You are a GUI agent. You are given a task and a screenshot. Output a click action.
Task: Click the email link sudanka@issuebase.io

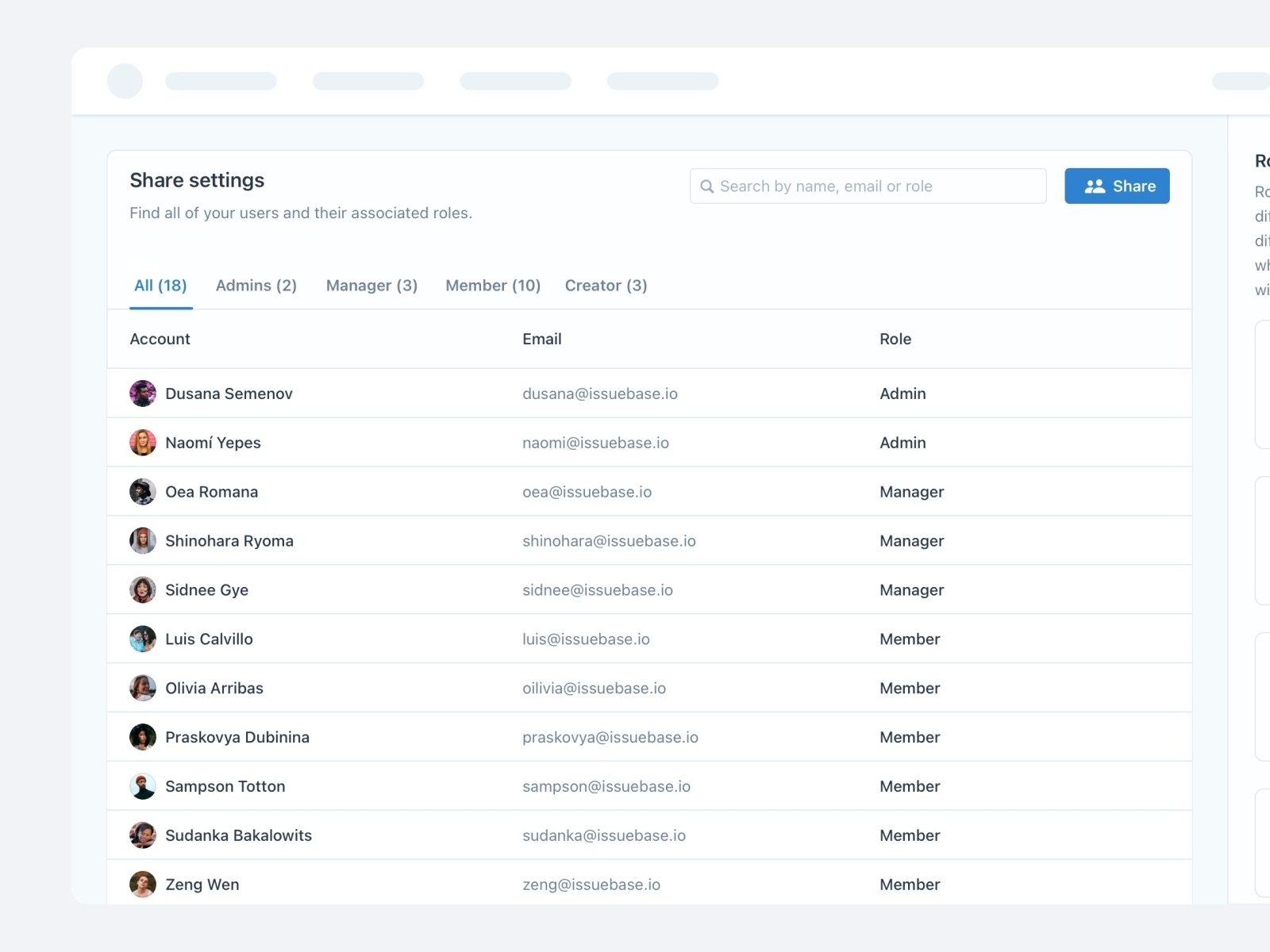click(604, 835)
